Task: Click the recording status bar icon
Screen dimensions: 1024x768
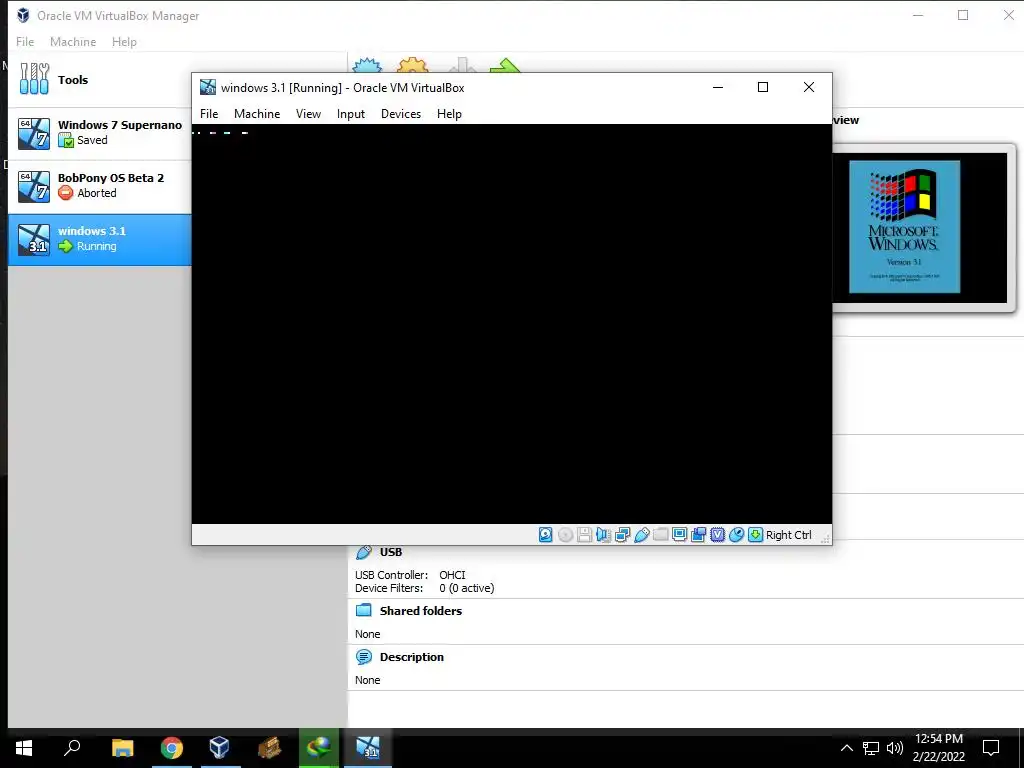Action: click(698, 535)
